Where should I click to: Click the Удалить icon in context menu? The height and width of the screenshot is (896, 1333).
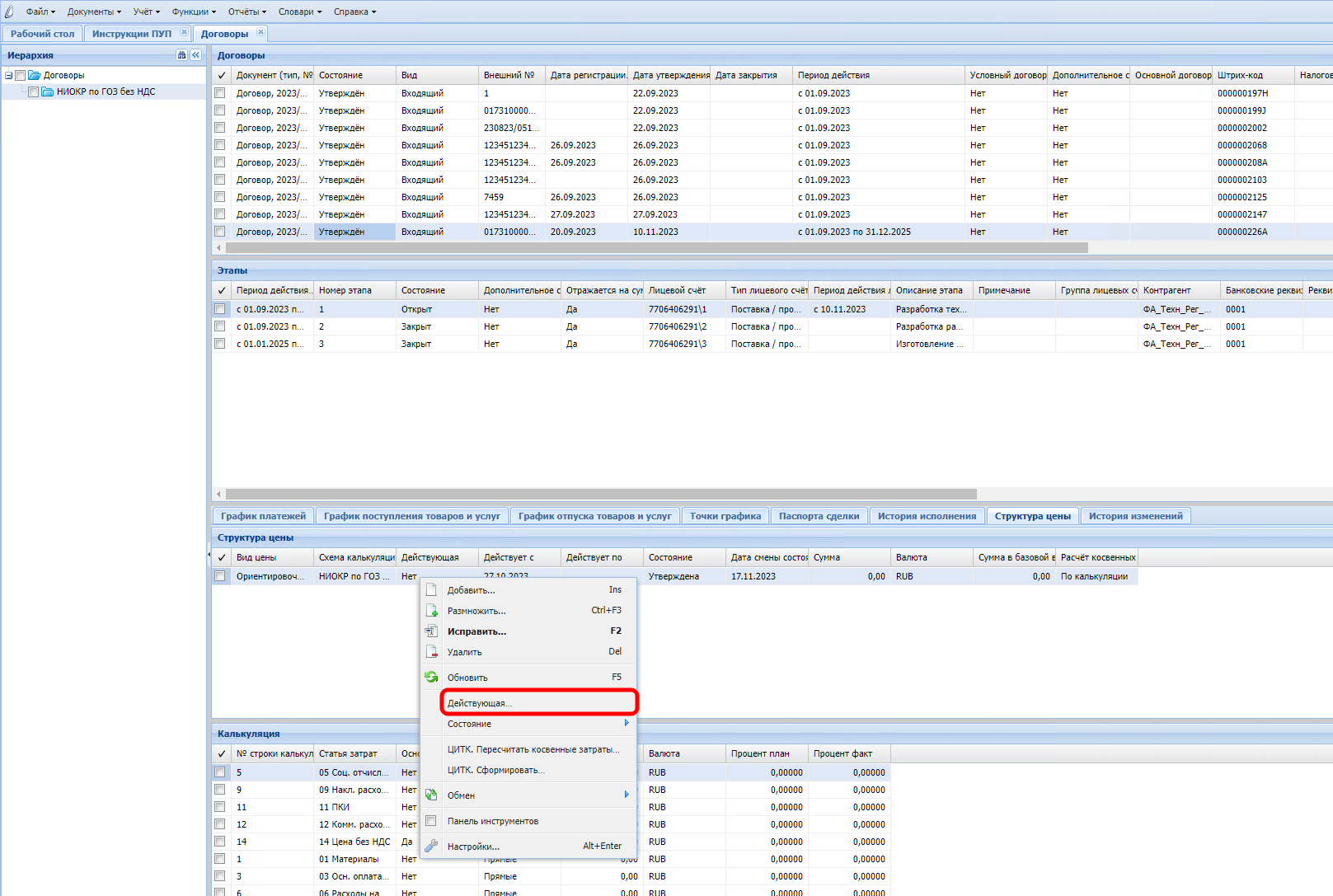coord(431,652)
